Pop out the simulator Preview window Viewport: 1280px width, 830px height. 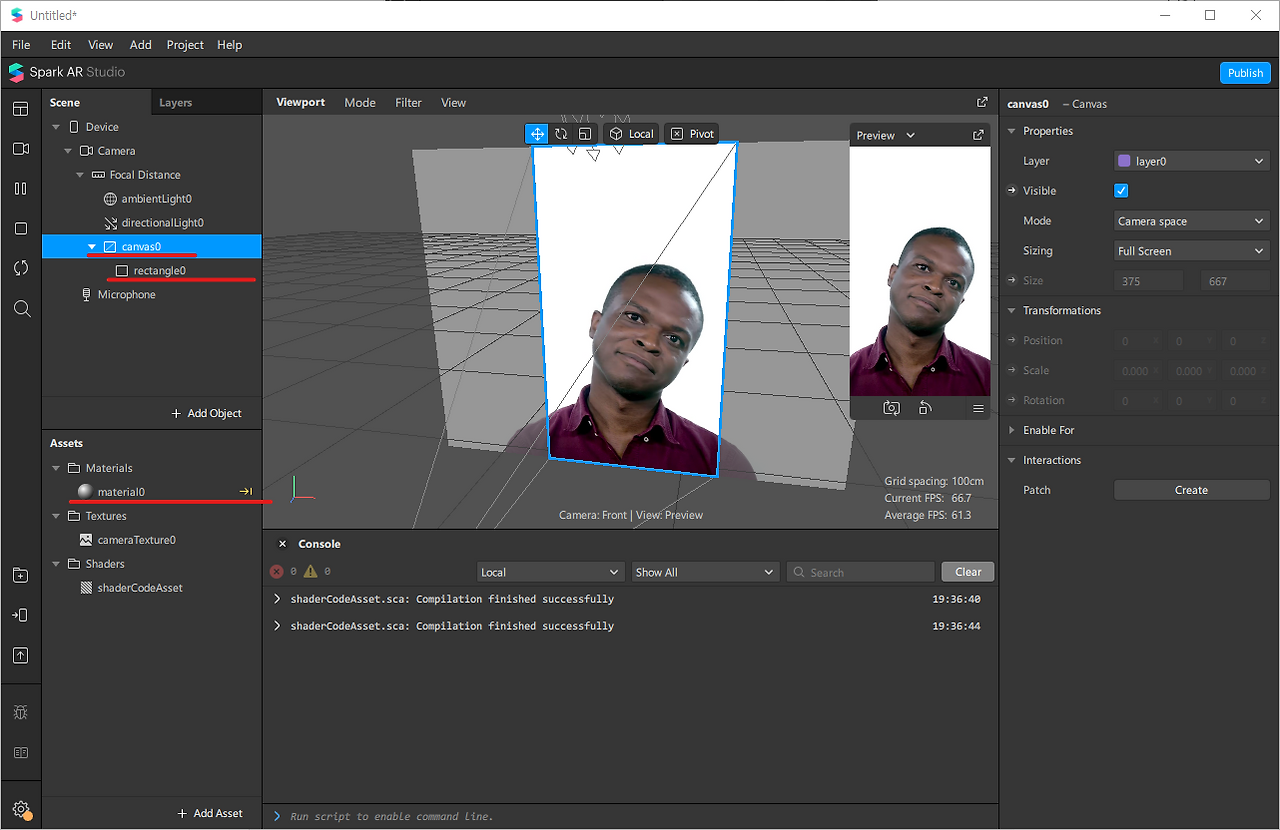click(x=978, y=135)
